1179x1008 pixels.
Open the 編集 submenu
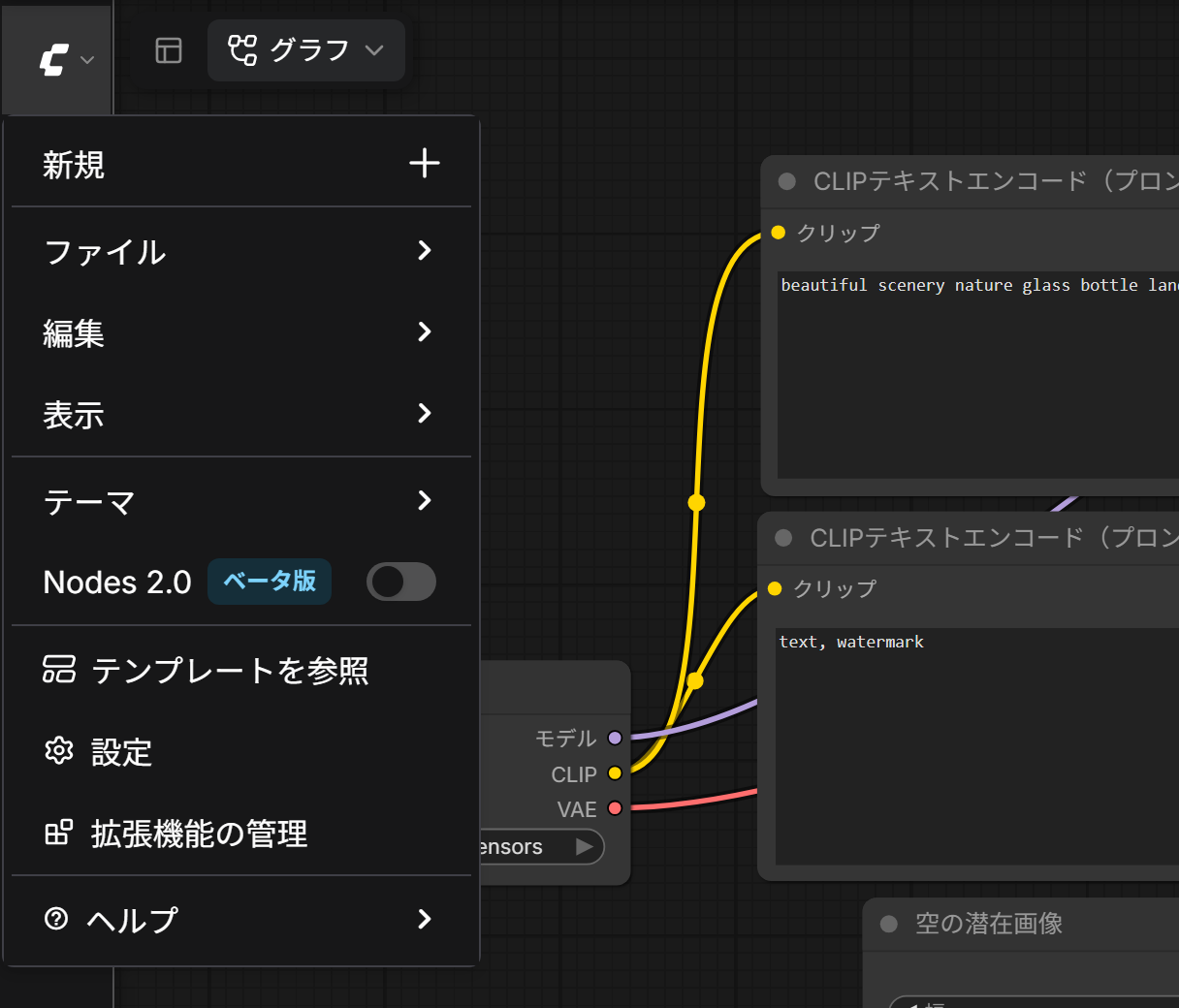[241, 332]
